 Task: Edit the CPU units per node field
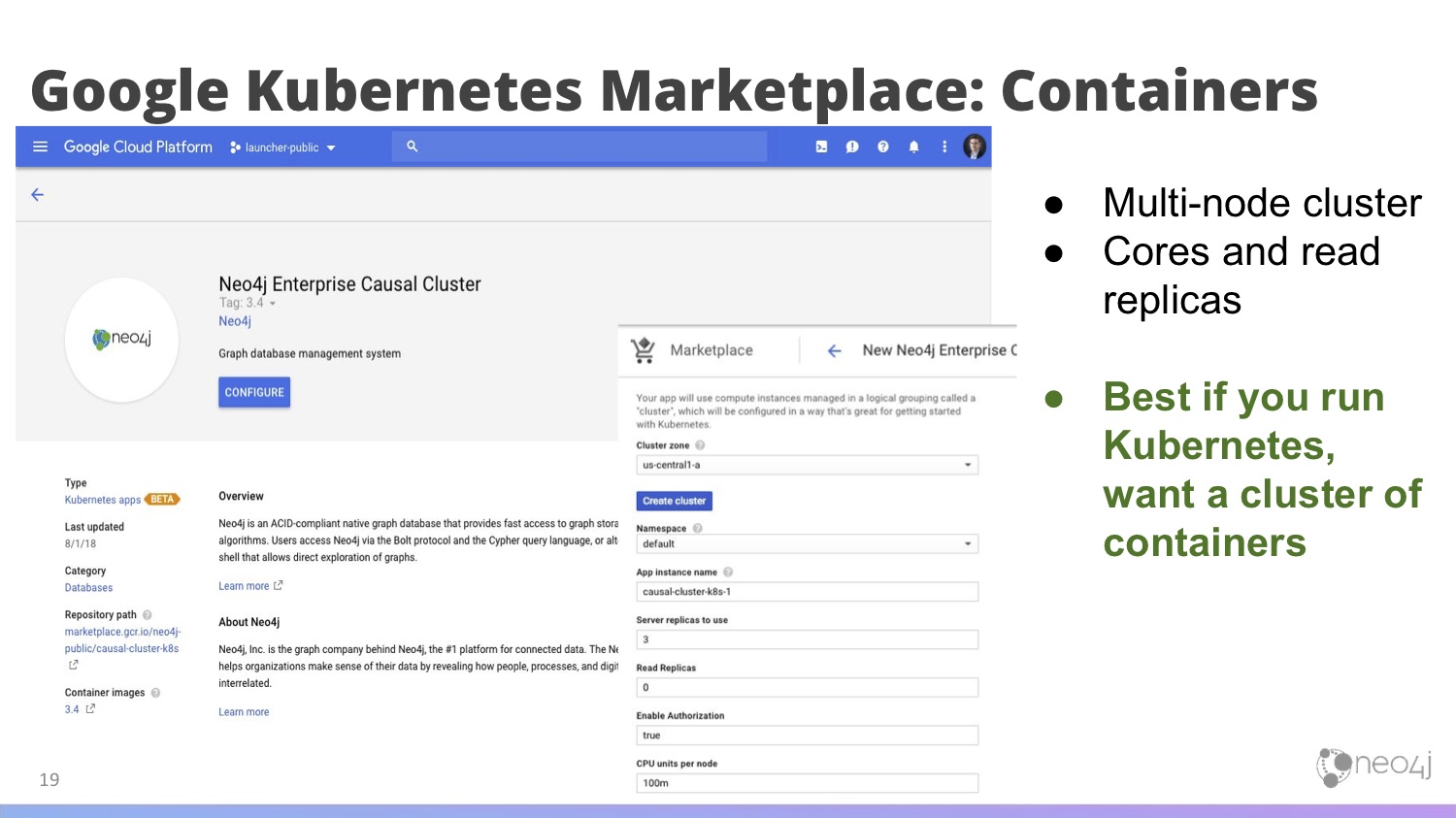coord(807,783)
